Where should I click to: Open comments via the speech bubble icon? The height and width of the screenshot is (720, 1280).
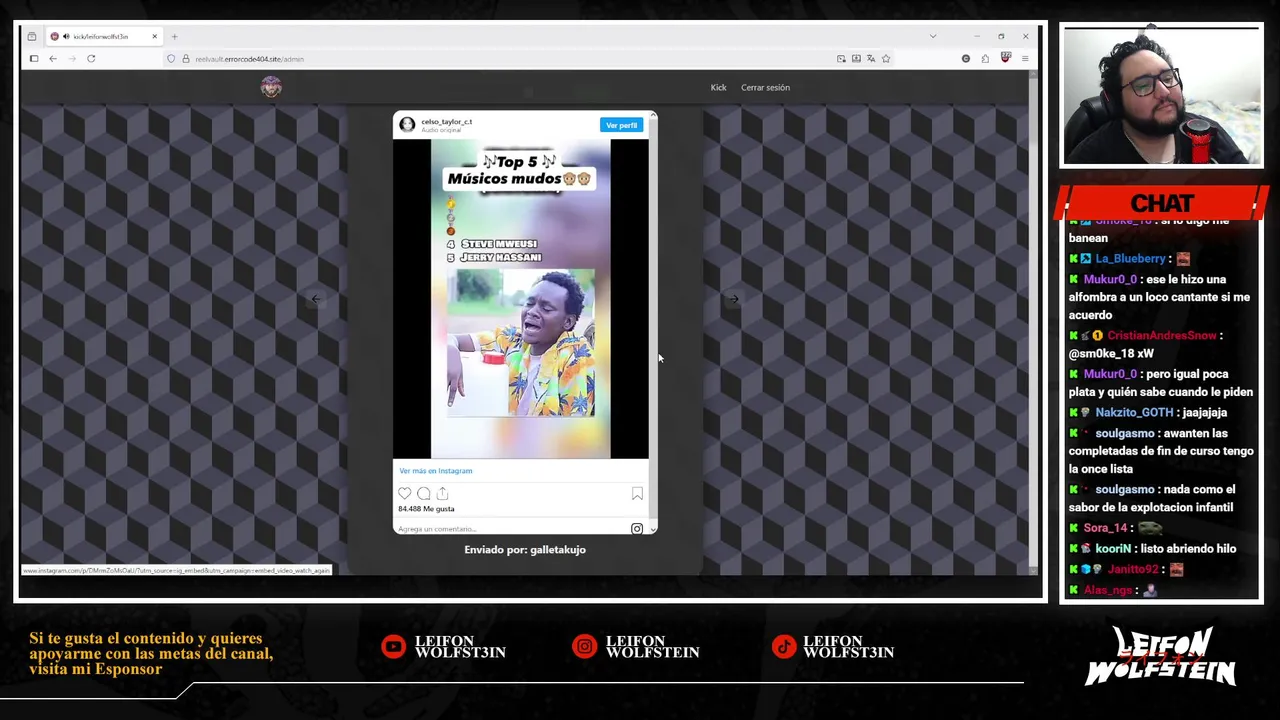pyautogui.click(x=423, y=493)
